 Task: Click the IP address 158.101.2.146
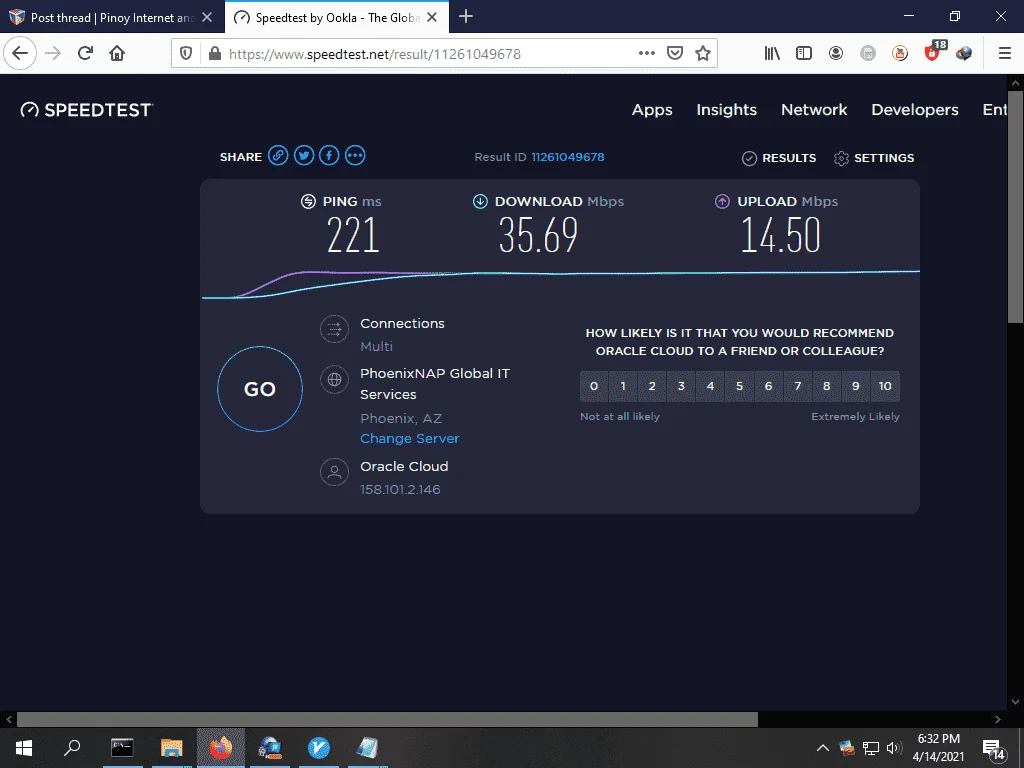click(x=400, y=489)
